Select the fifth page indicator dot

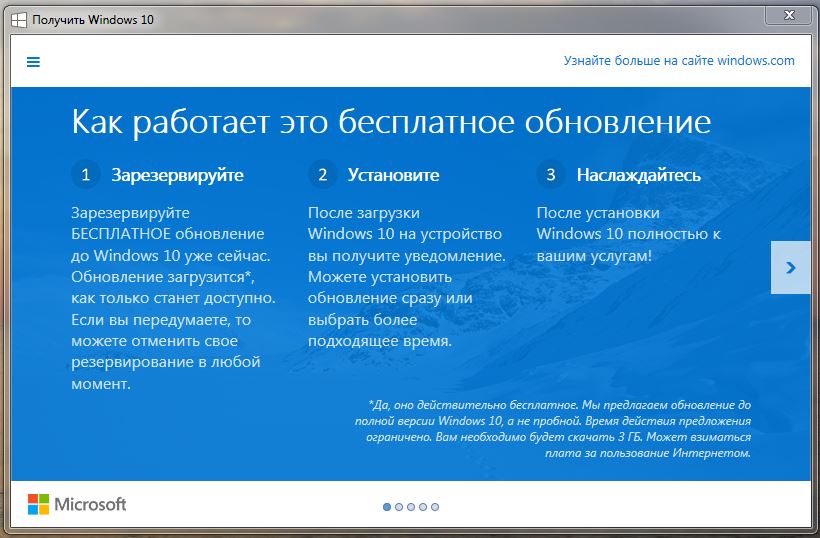click(435, 507)
